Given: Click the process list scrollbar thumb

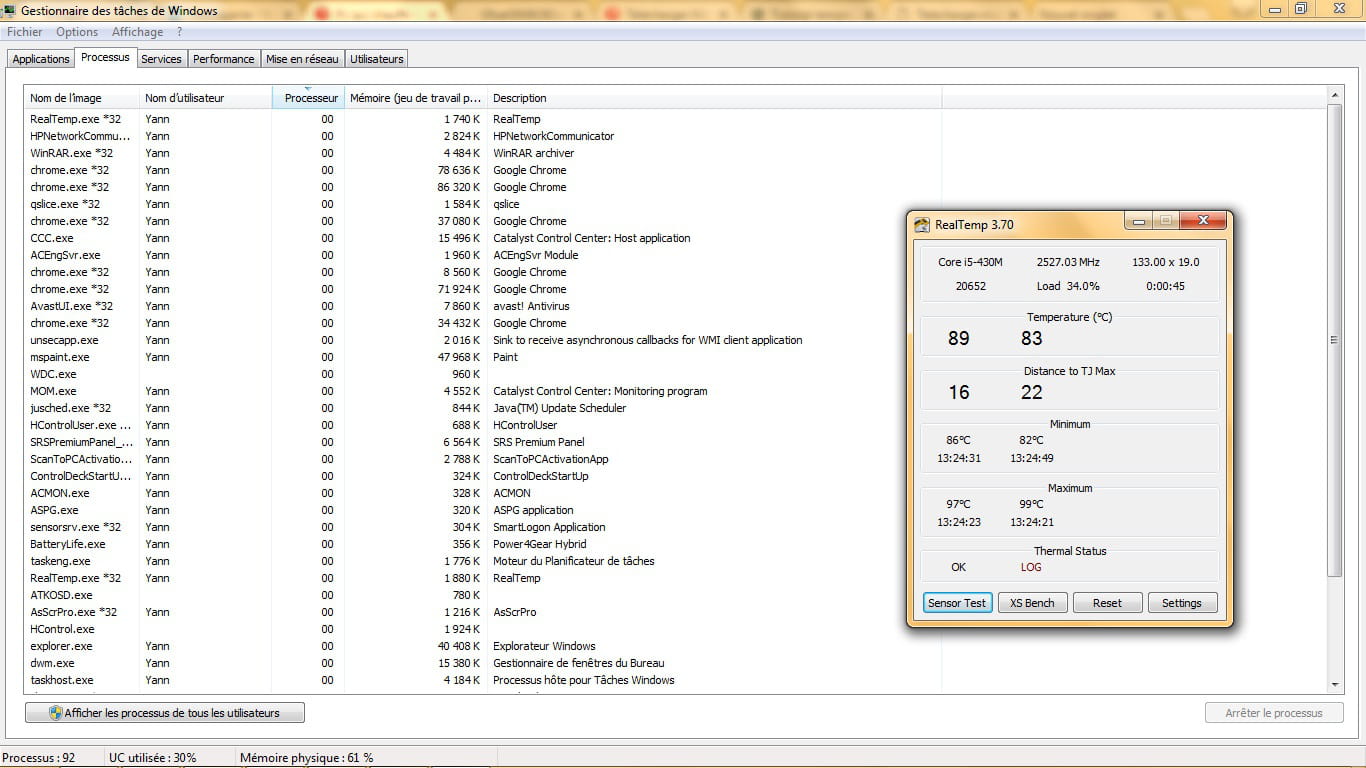Looking at the screenshot, I should 1334,340.
